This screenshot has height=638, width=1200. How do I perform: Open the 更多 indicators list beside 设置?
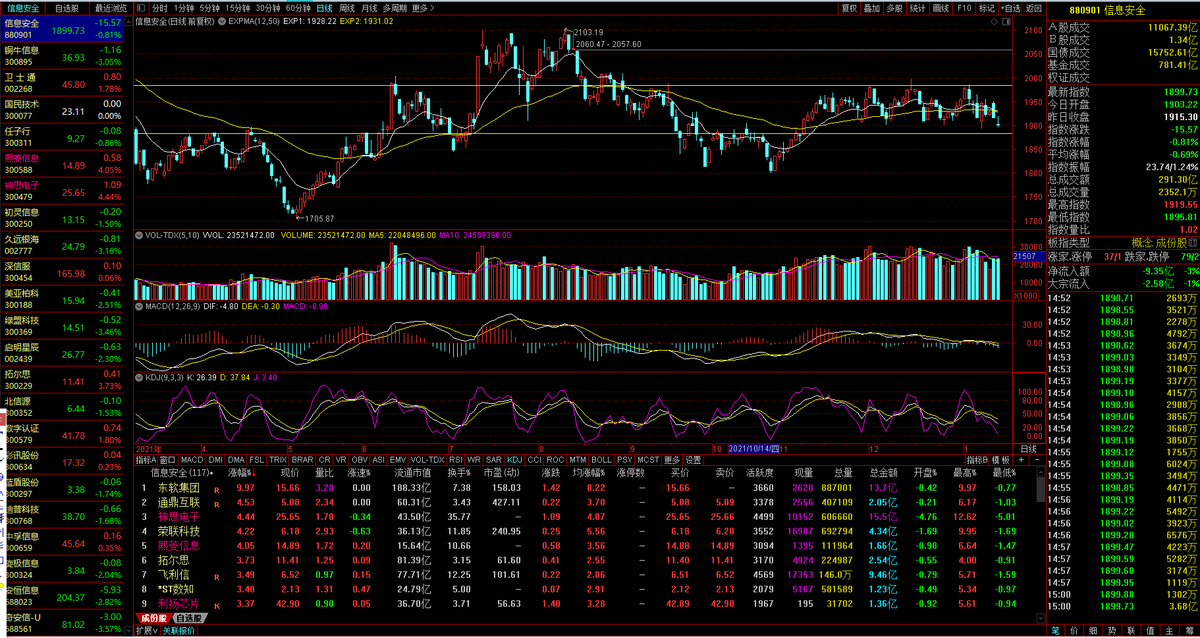coord(671,460)
